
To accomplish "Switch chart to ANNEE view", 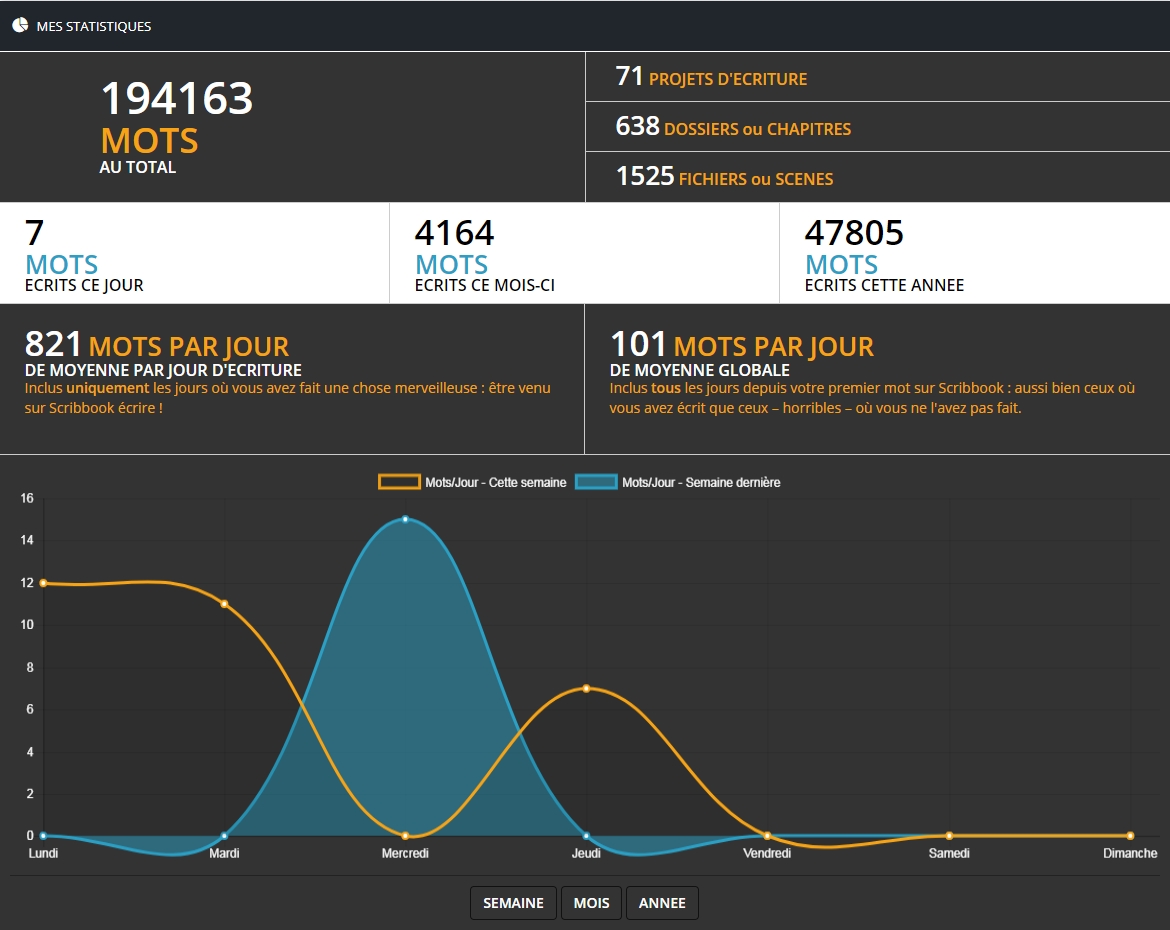I will click(662, 903).
